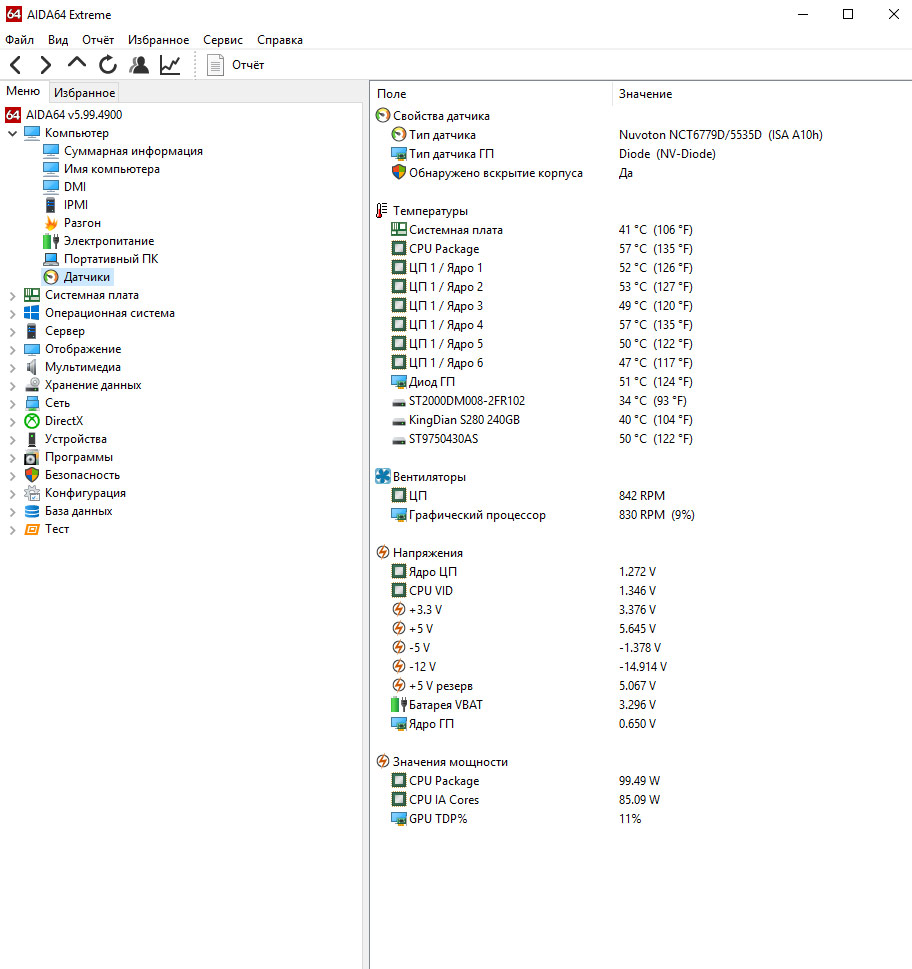Click the Датчики gauge icon
The width and height of the screenshot is (912, 969).
(51, 277)
